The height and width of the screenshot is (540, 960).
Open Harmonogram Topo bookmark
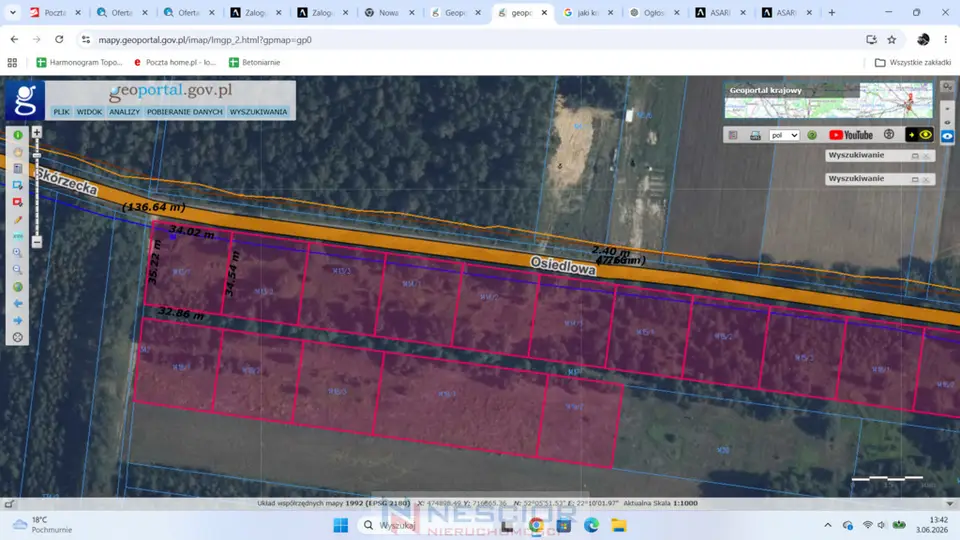pyautogui.click(x=80, y=62)
